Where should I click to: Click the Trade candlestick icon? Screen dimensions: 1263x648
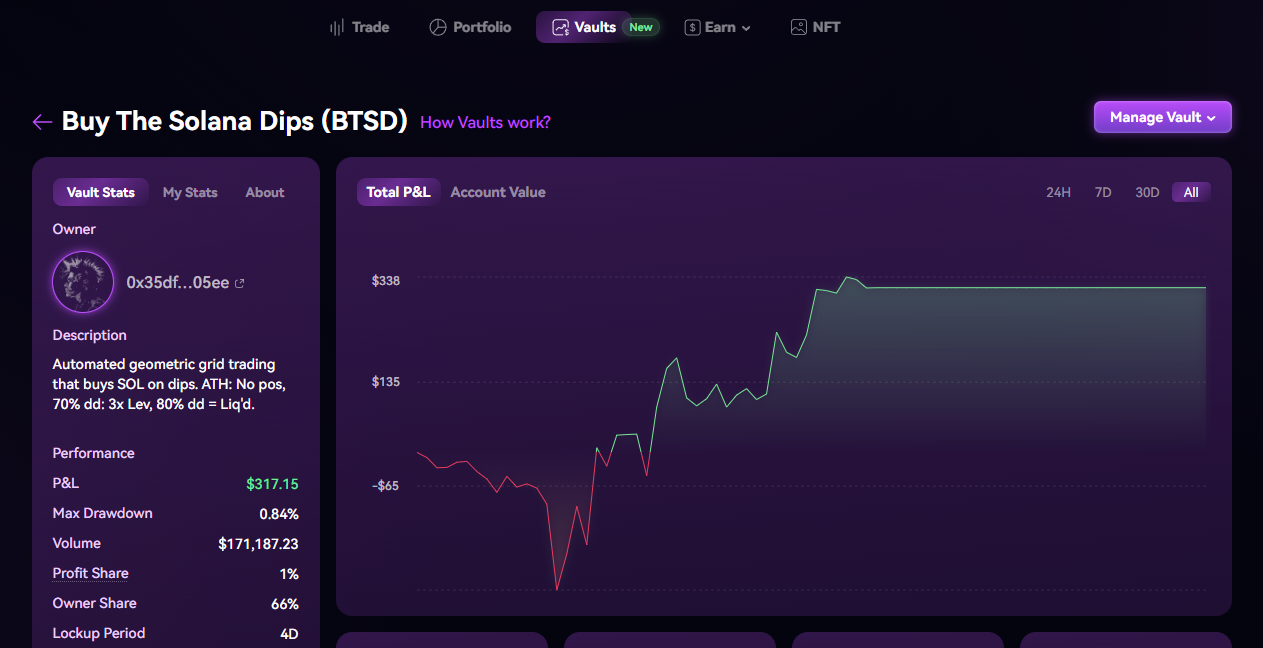pyautogui.click(x=337, y=27)
